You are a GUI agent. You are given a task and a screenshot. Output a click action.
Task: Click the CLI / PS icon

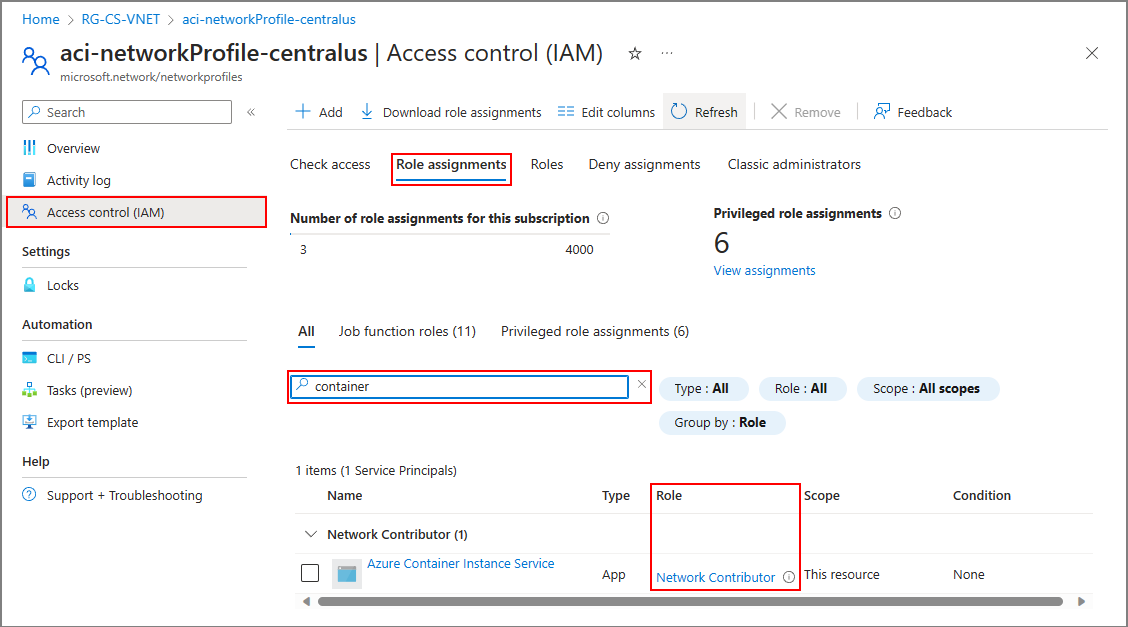click(29, 358)
